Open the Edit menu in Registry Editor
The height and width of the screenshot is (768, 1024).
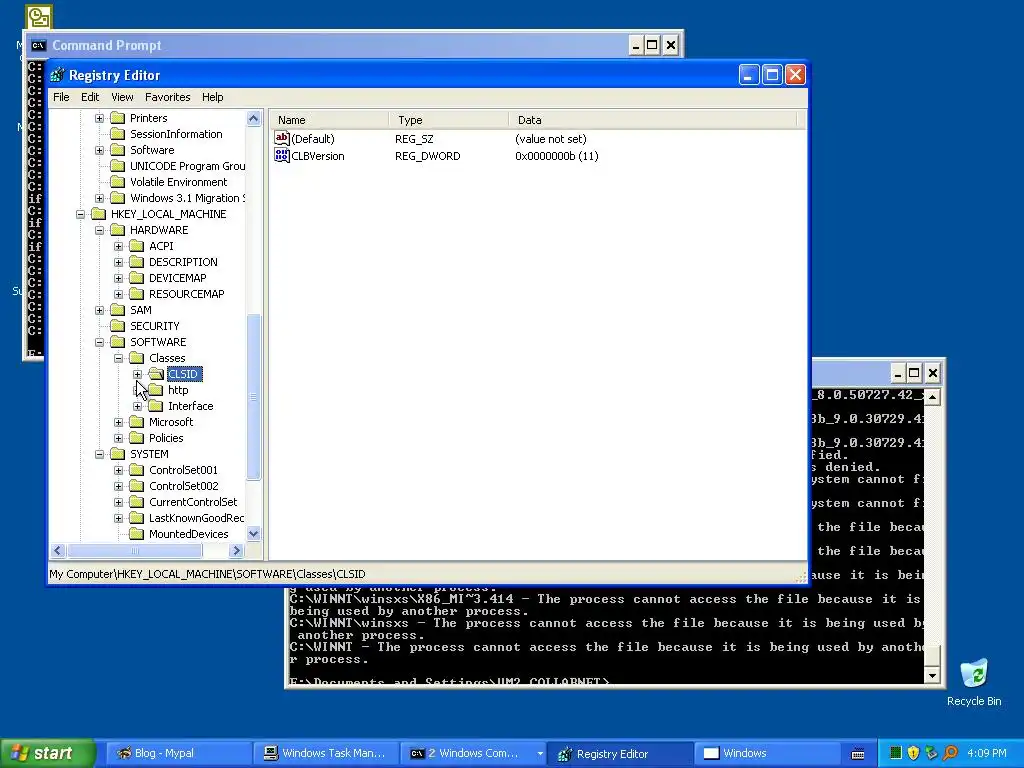[x=90, y=97]
